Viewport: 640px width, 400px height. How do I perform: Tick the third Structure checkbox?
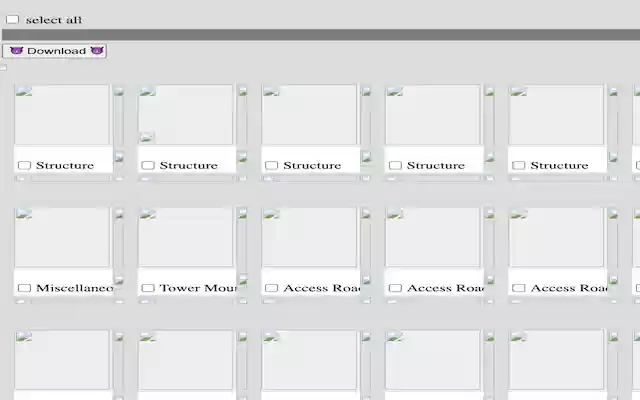coord(271,165)
